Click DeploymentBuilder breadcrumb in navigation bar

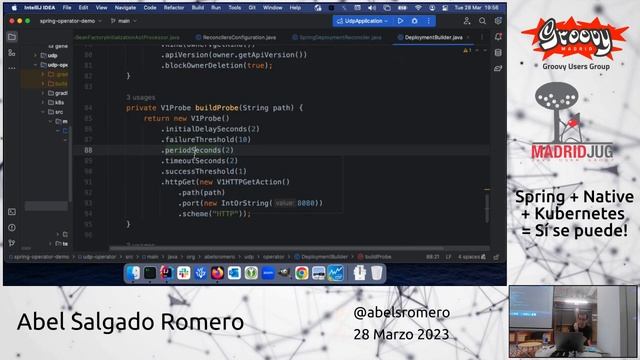[x=321, y=257]
